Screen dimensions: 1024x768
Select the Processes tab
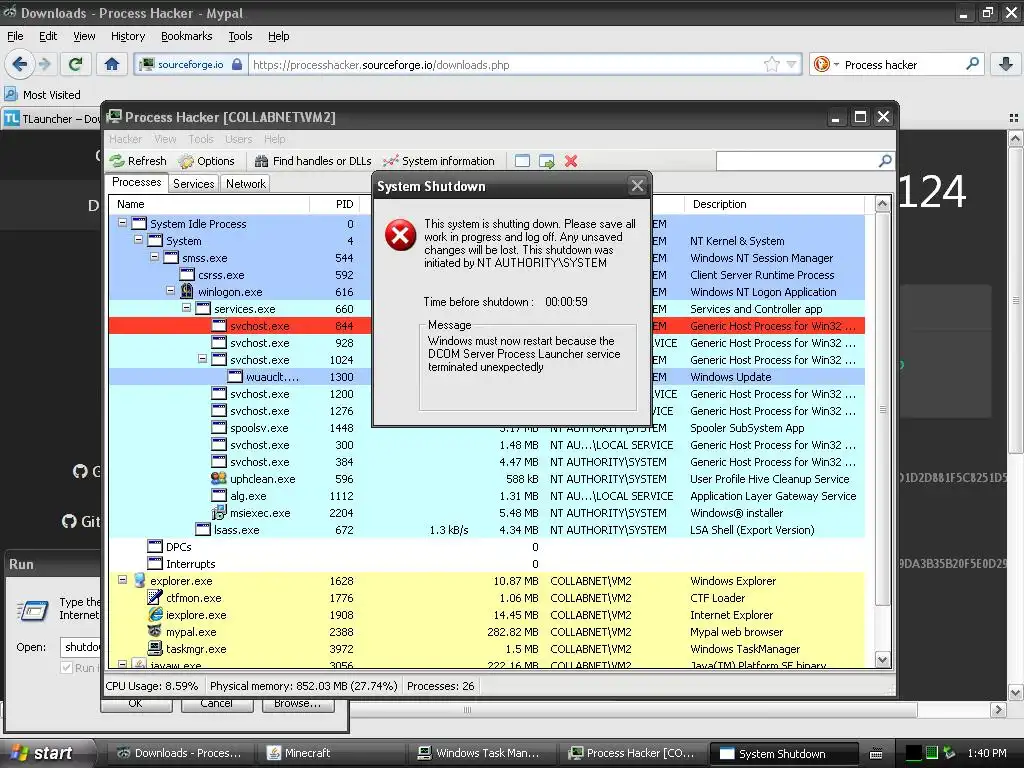pyautogui.click(x=136, y=182)
